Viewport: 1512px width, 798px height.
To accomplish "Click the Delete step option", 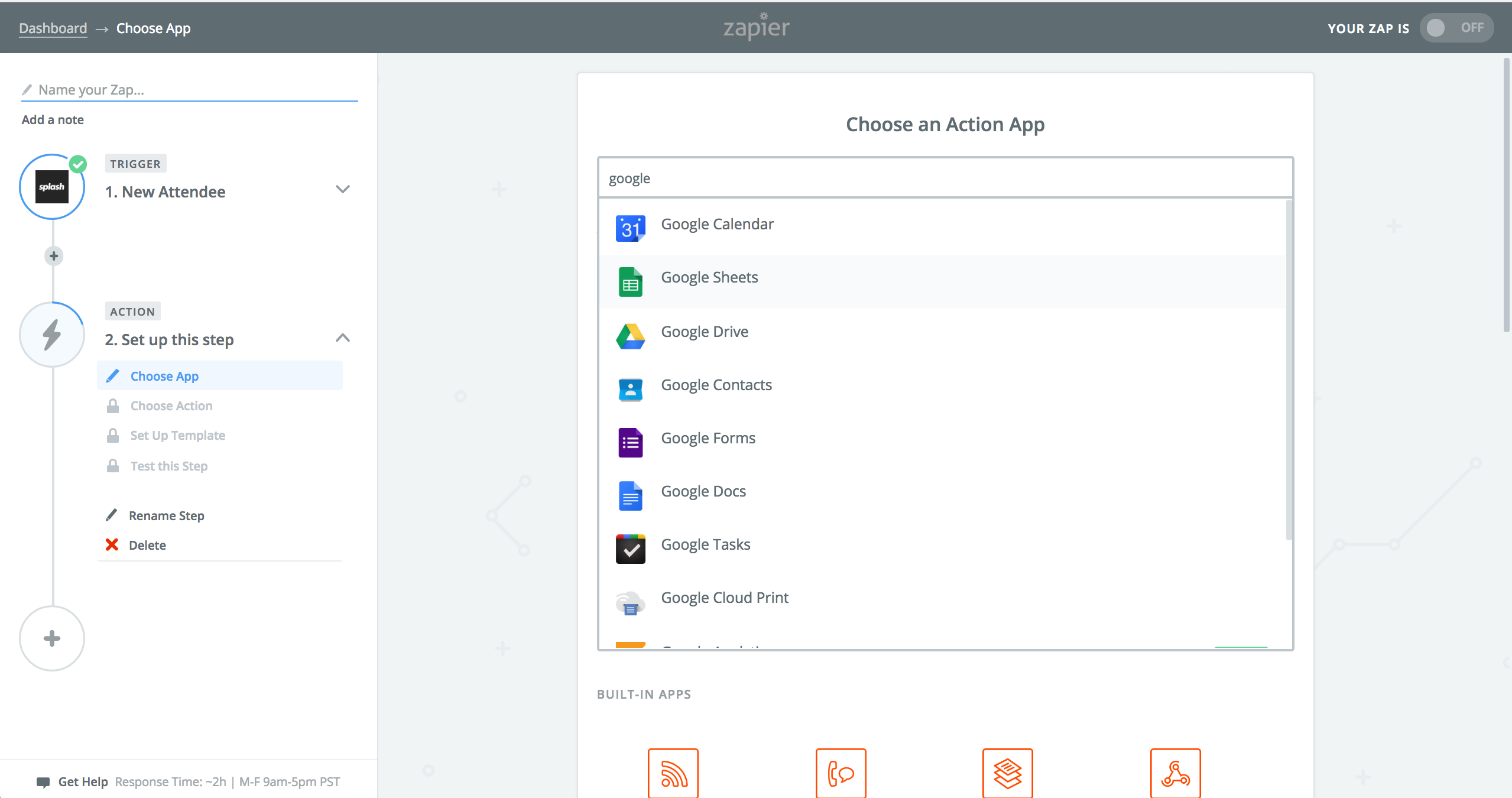I will 147,545.
